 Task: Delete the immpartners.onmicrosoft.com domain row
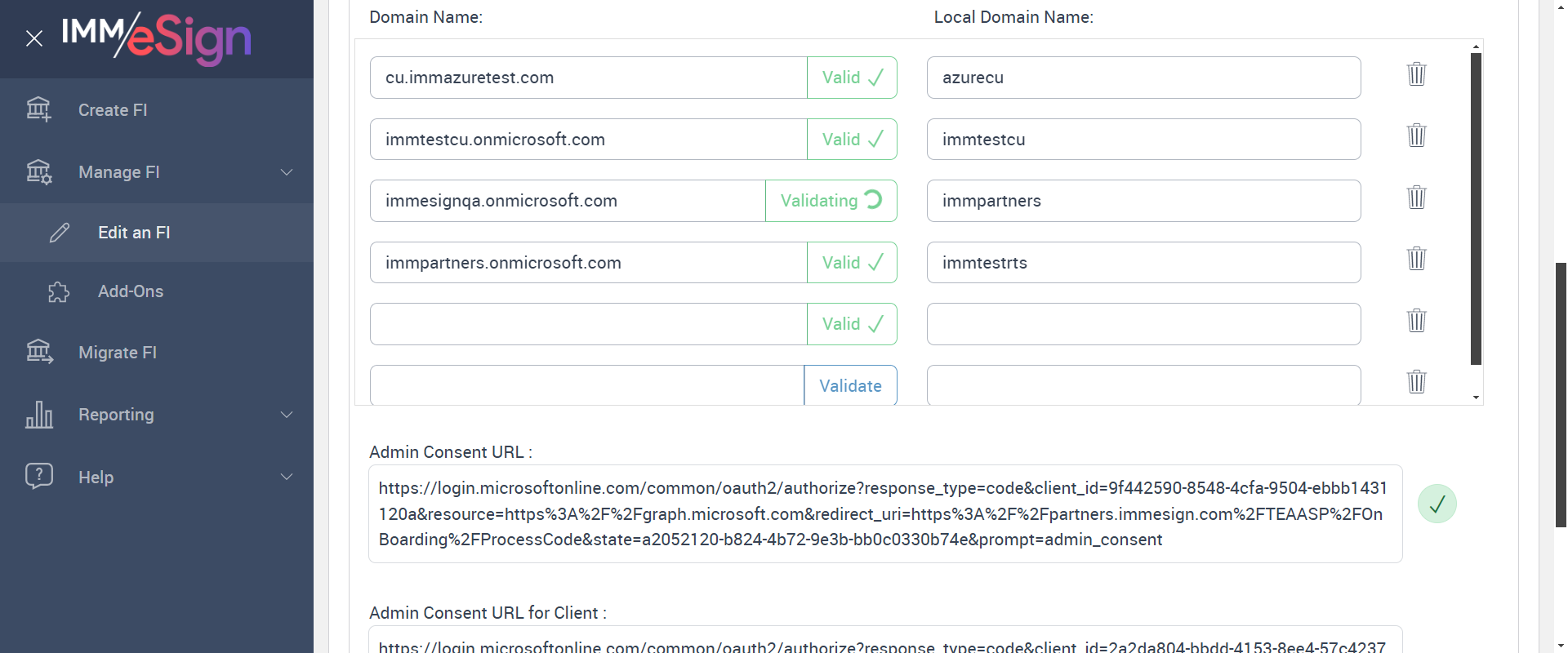pos(1416,259)
